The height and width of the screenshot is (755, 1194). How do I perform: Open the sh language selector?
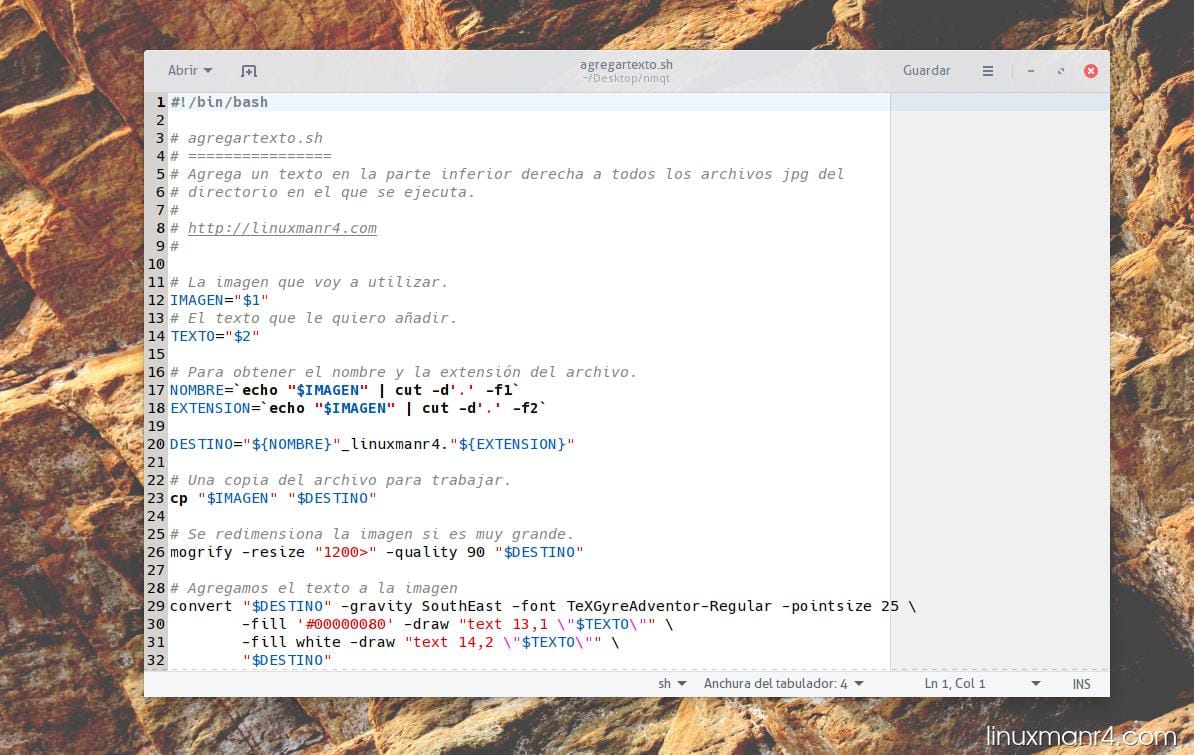(x=672, y=683)
